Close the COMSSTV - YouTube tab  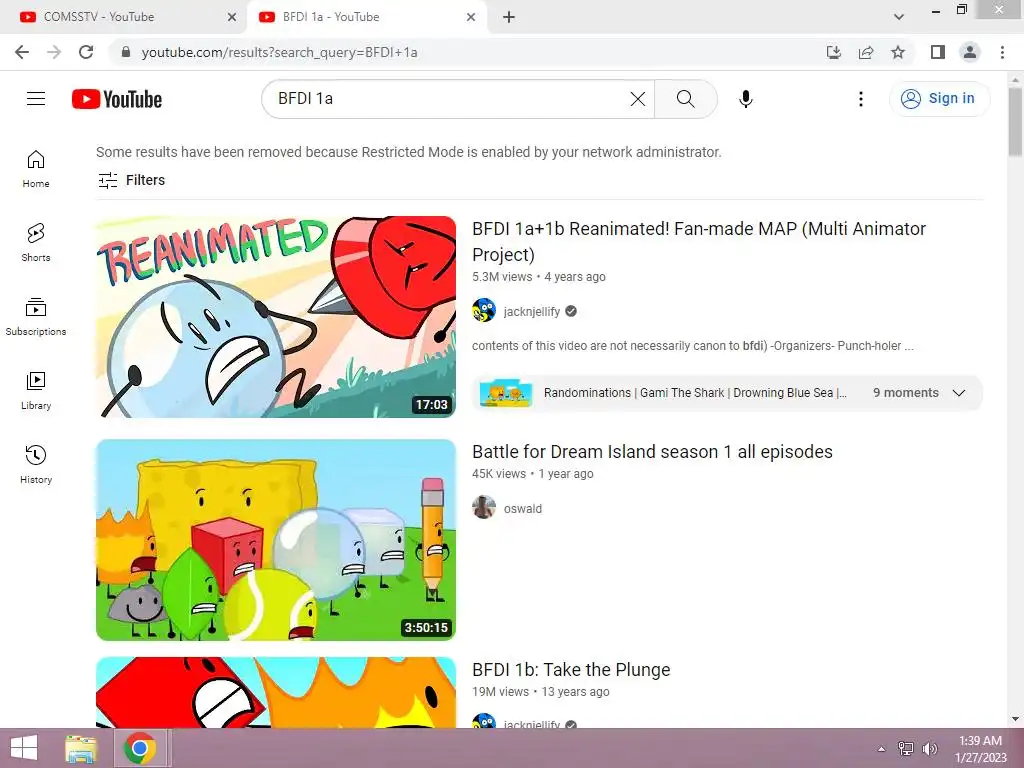pyautogui.click(x=232, y=17)
